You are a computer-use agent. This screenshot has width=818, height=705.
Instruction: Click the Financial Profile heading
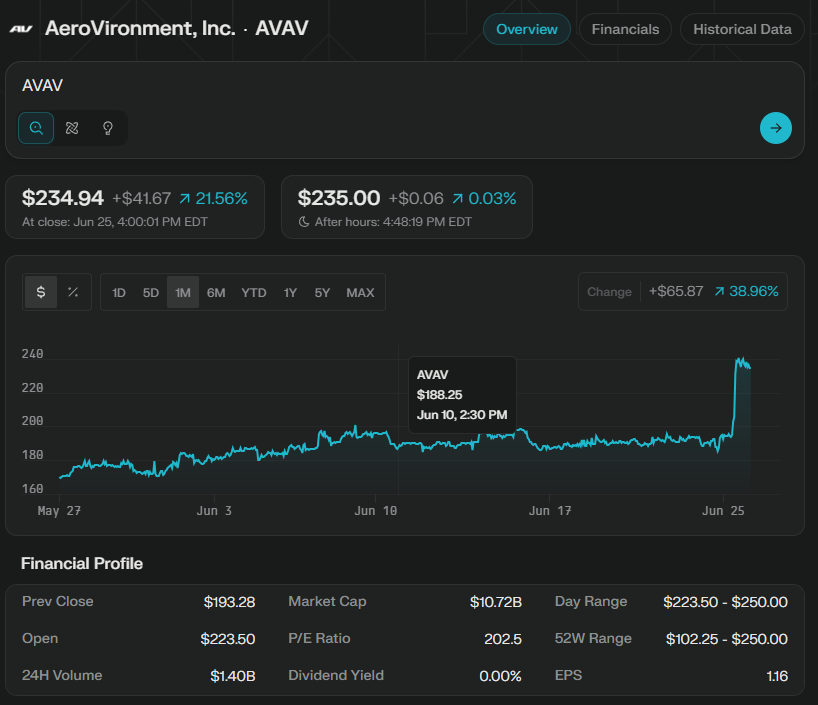[x=82, y=564]
